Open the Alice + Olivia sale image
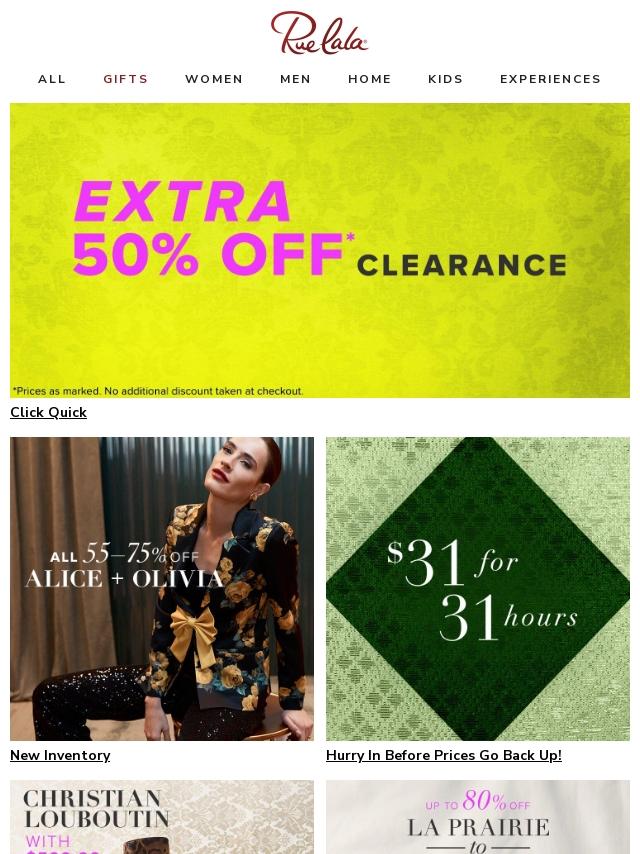Image resolution: width=640 pixels, height=854 pixels. coord(162,589)
